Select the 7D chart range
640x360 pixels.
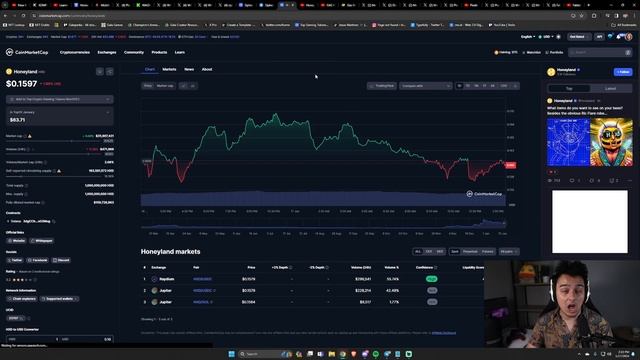pyautogui.click(x=468, y=86)
